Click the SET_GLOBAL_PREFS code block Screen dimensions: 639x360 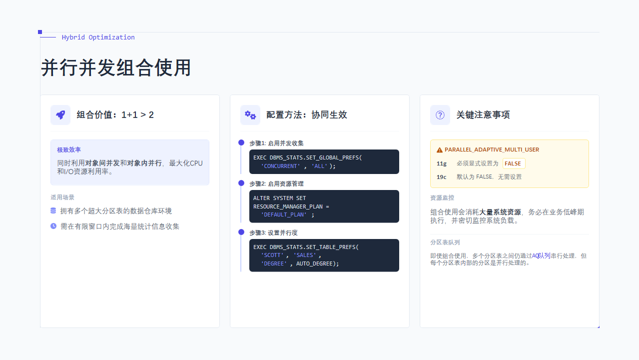point(324,161)
